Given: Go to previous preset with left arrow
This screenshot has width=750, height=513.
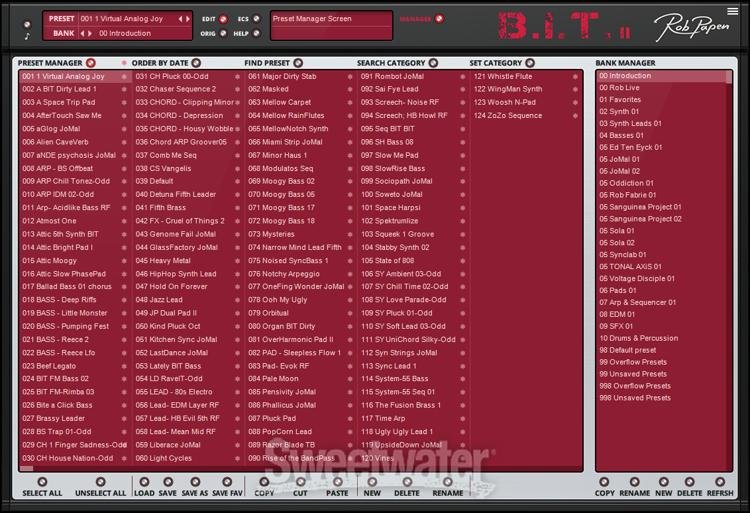Looking at the screenshot, I should point(180,19).
